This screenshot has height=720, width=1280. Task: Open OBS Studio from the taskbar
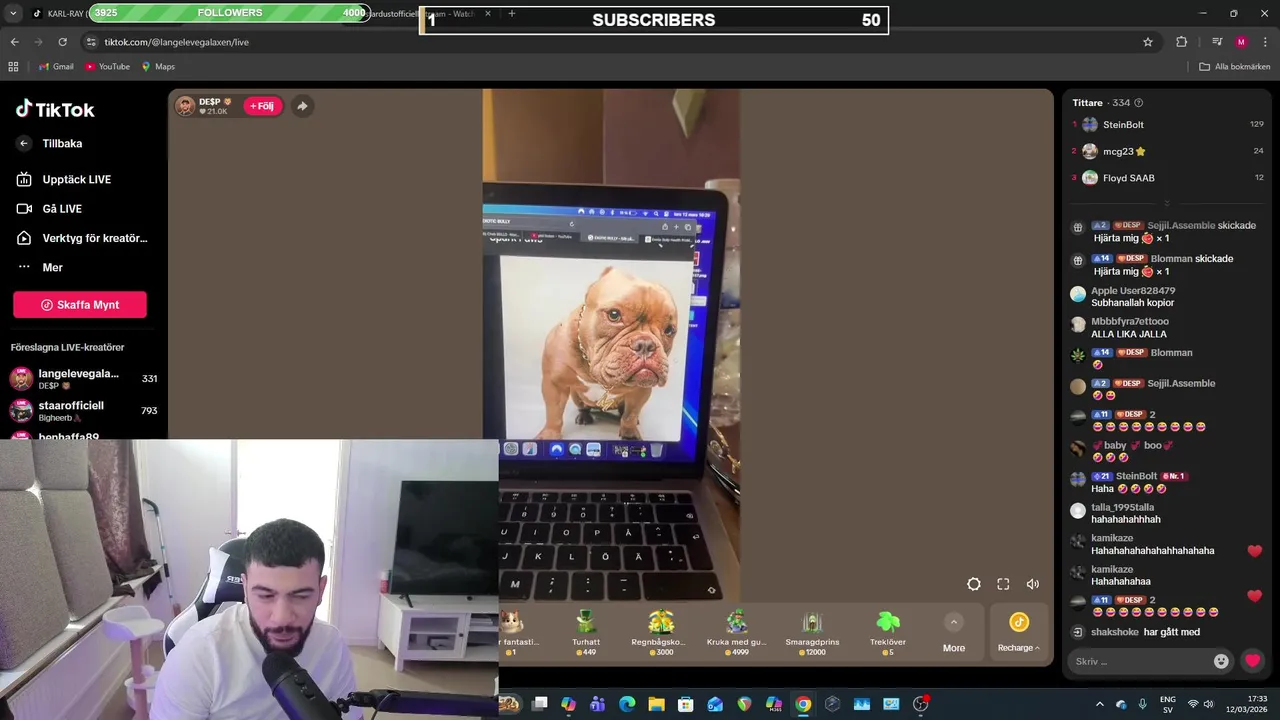pos(920,704)
